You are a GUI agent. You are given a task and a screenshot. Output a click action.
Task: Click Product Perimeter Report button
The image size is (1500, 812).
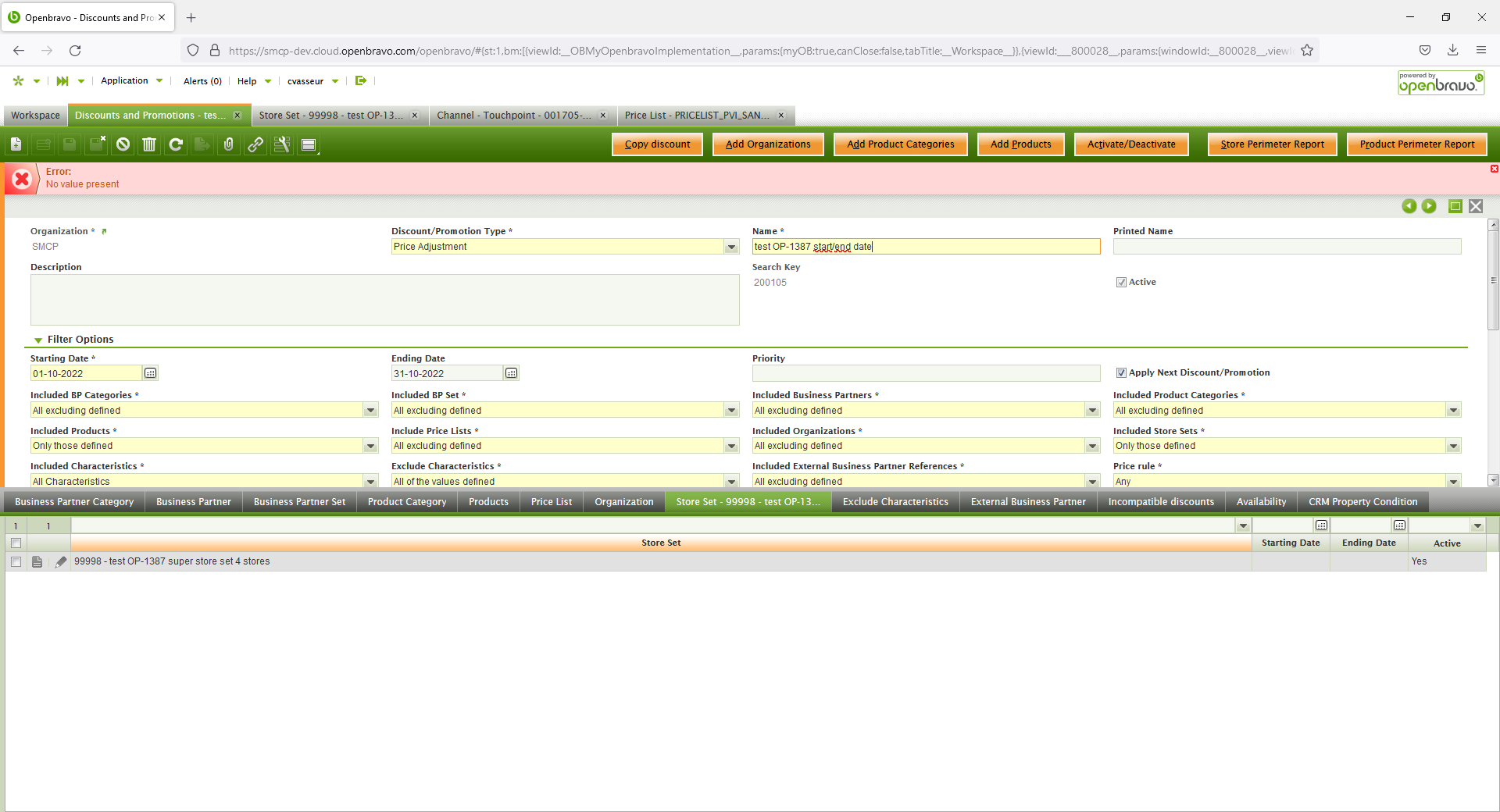coord(1416,144)
